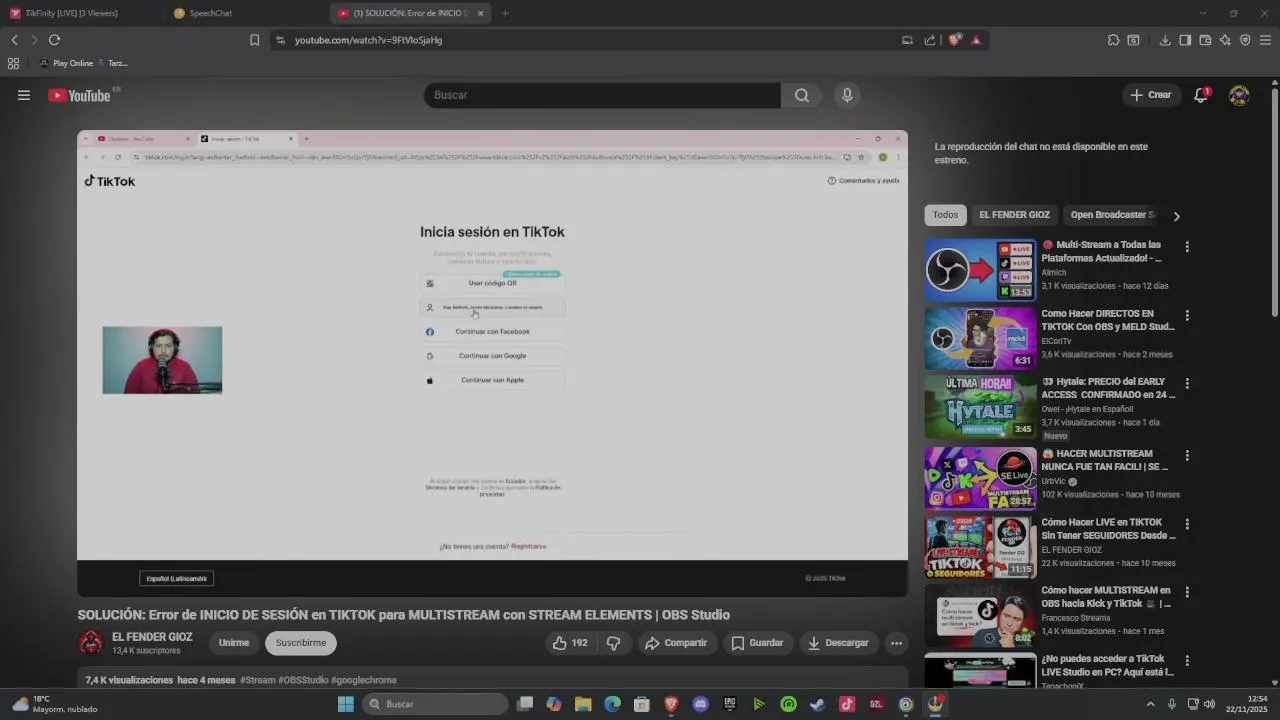This screenshot has width=1280, height=720.
Task: Open Brave Wallet icon
Action: pos(1205,40)
